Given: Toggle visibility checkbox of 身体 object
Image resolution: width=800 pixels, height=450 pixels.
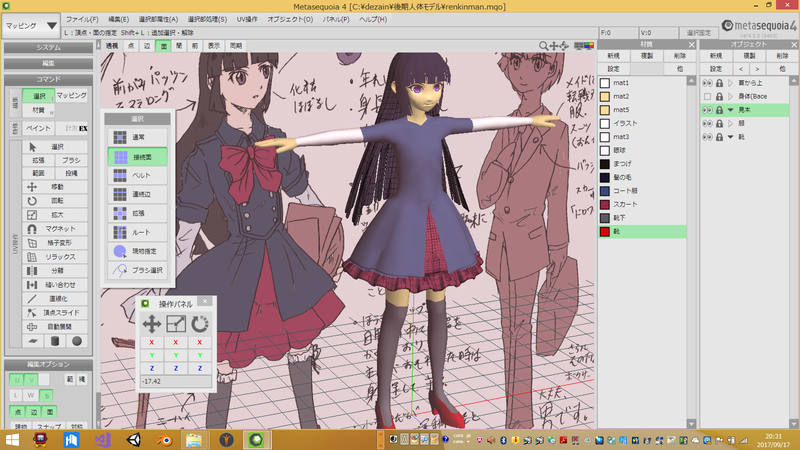Looking at the screenshot, I should tap(707, 96).
